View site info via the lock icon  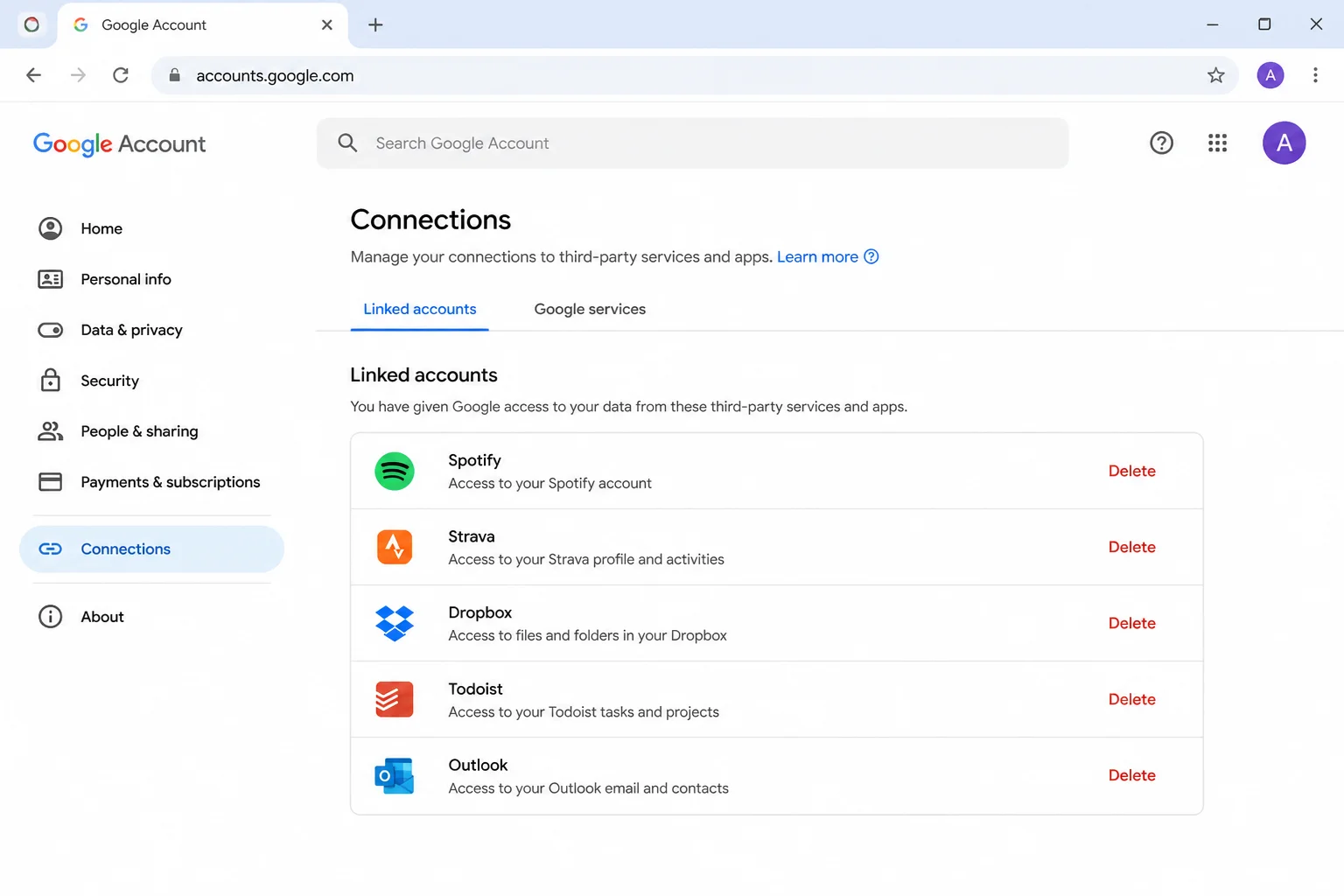pyautogui.click(x=174, y=75)
